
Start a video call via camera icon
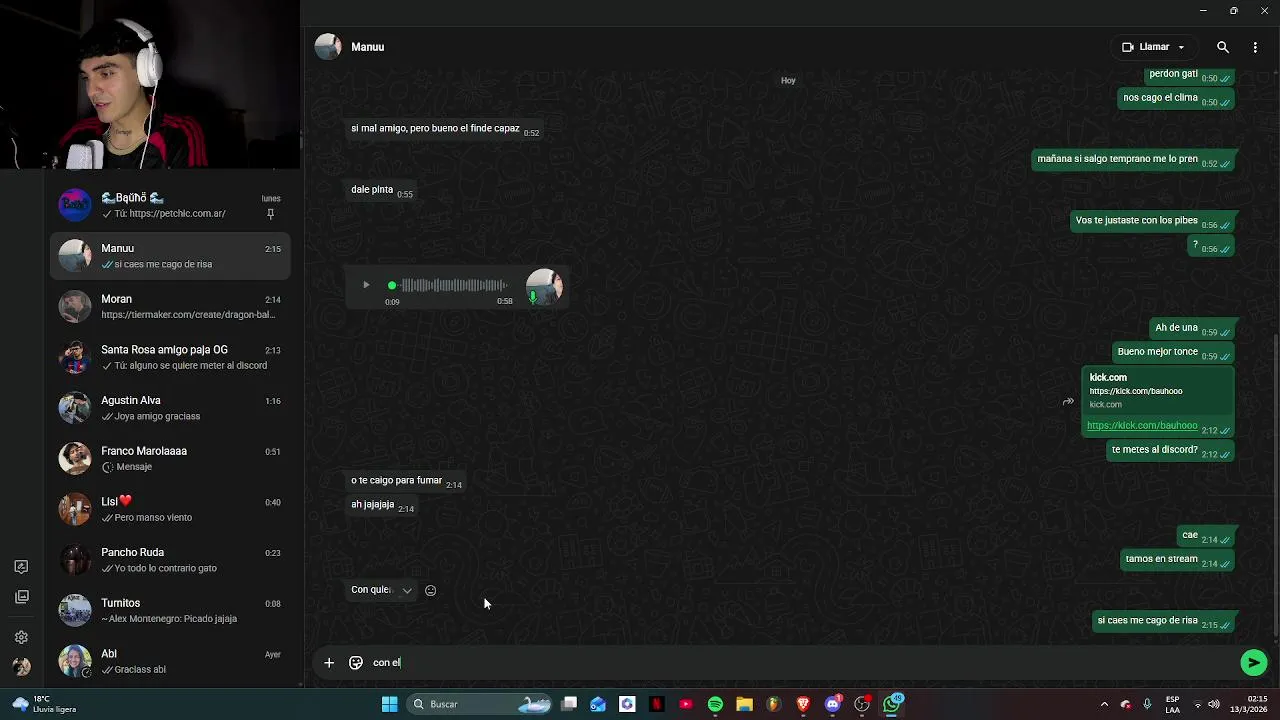(1128, 47)
